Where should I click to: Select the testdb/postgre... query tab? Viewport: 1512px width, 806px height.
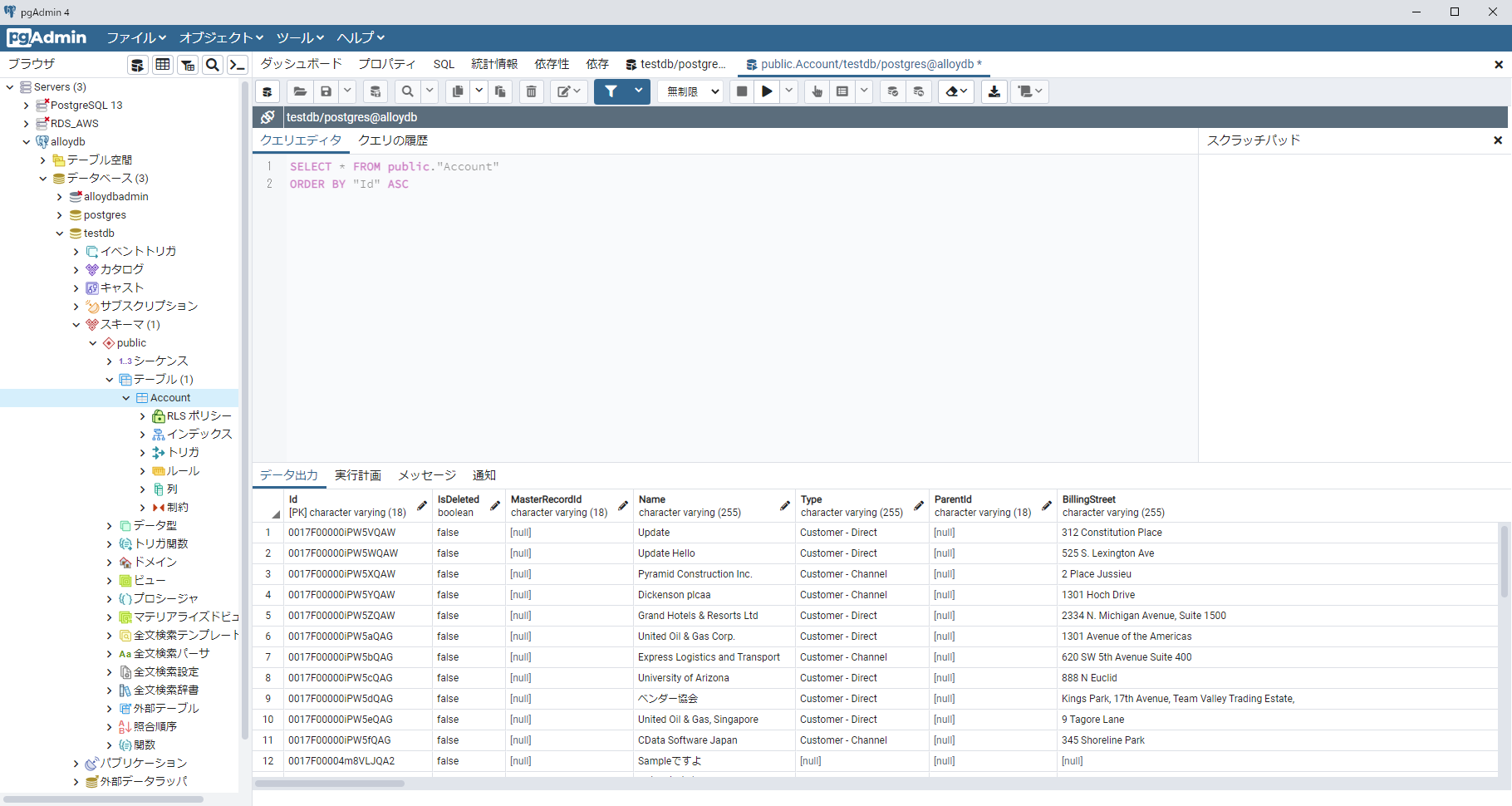tap(675, 64)
